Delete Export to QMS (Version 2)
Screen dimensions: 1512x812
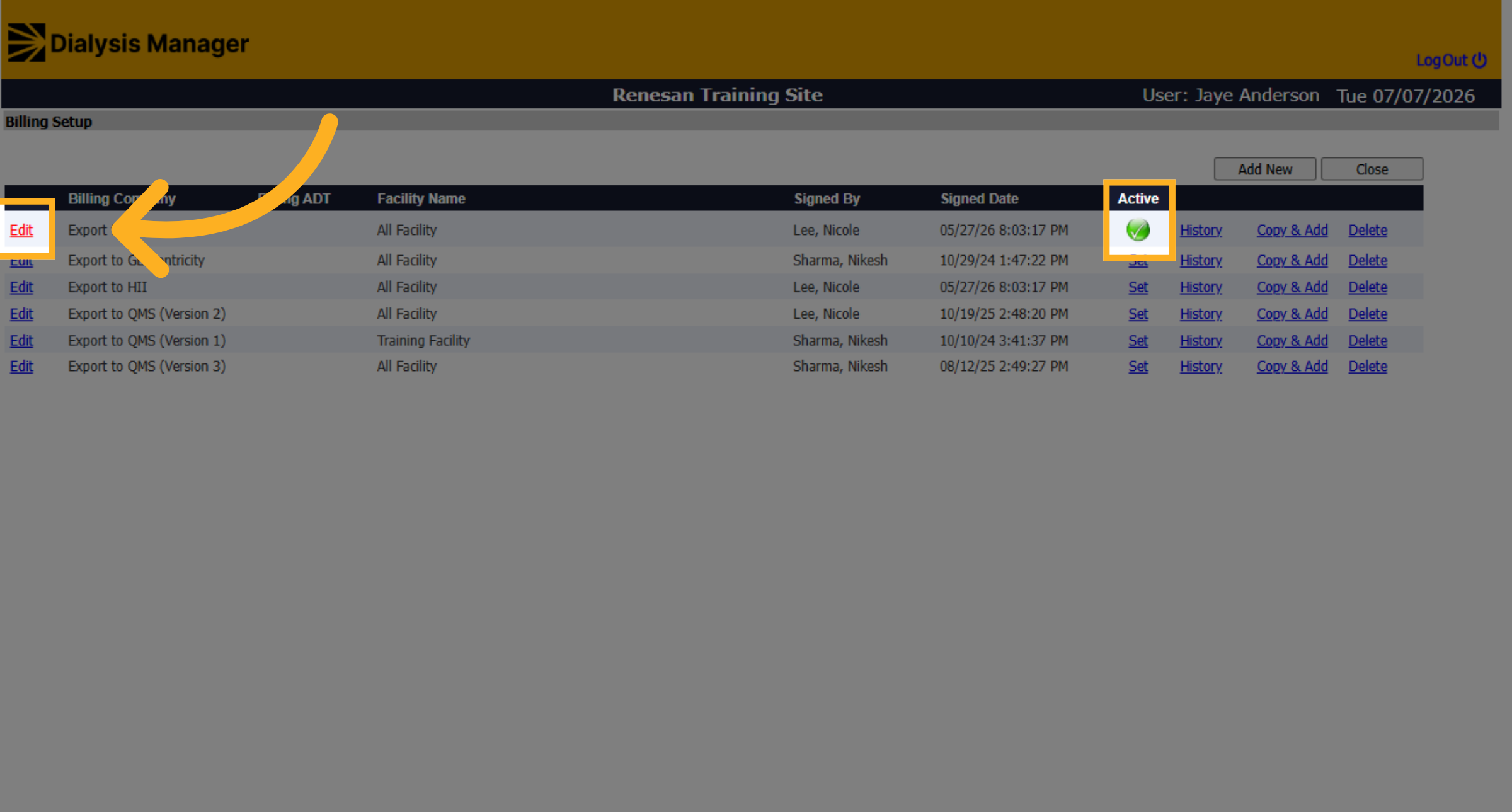click(x=1368, y=314)
